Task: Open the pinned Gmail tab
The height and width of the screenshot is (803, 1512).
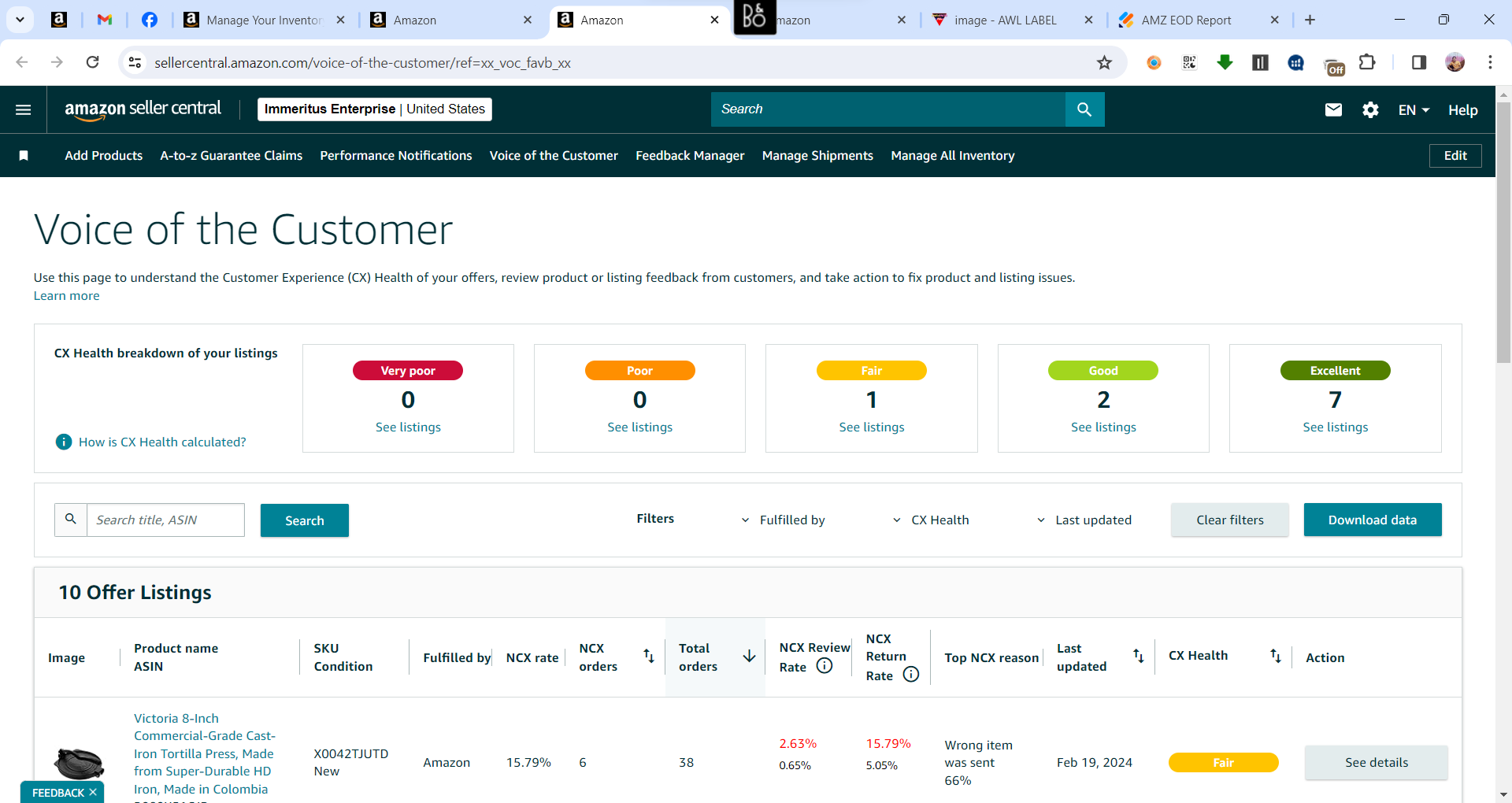Action: 105,20
